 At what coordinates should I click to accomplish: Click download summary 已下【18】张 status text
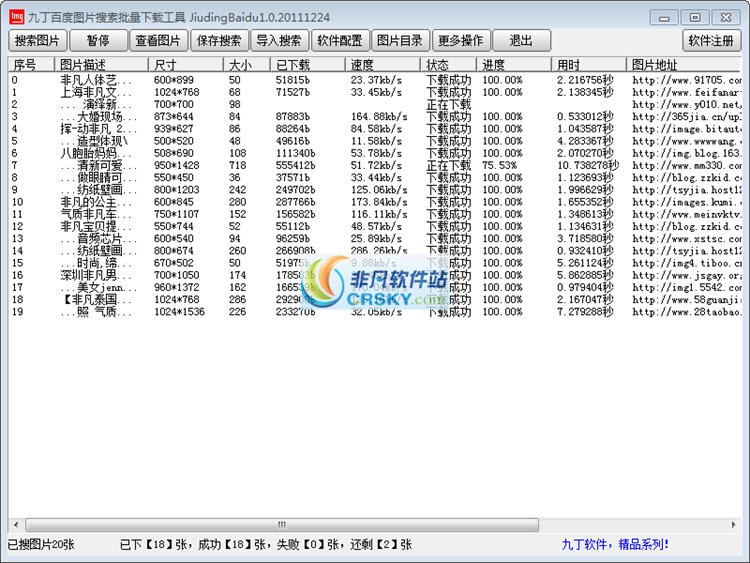coord(265,544)
